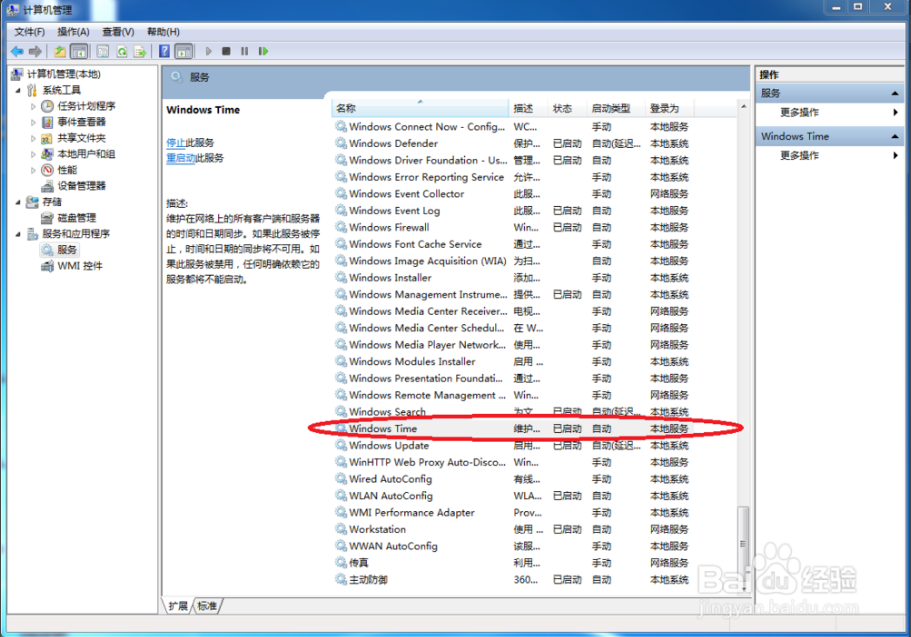The image size is (911, 637).
Task: Collapse the 存储 tree node
Action: (18, 202)
